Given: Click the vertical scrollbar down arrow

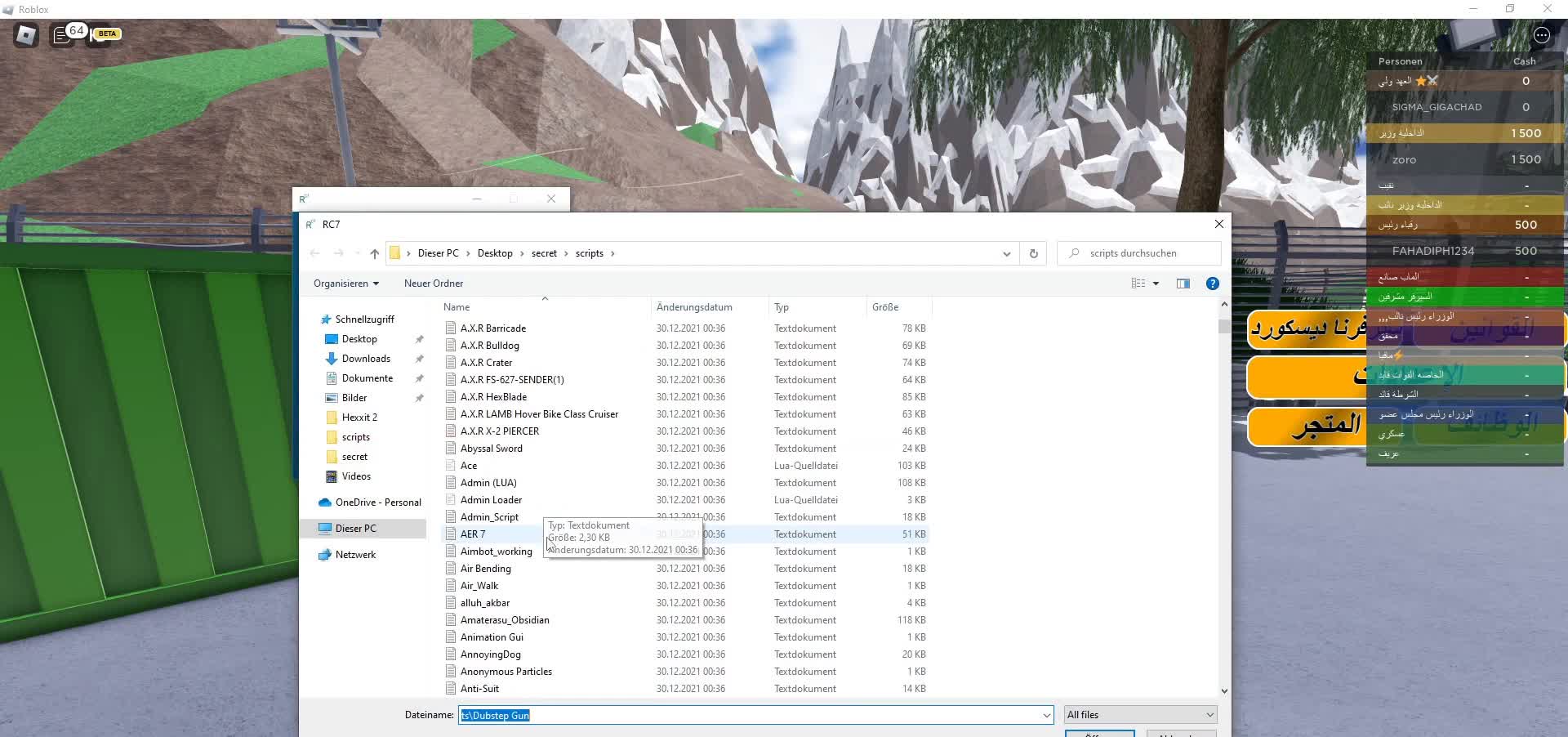Looking at the screenshot, I should click(x=1223, y=690).
